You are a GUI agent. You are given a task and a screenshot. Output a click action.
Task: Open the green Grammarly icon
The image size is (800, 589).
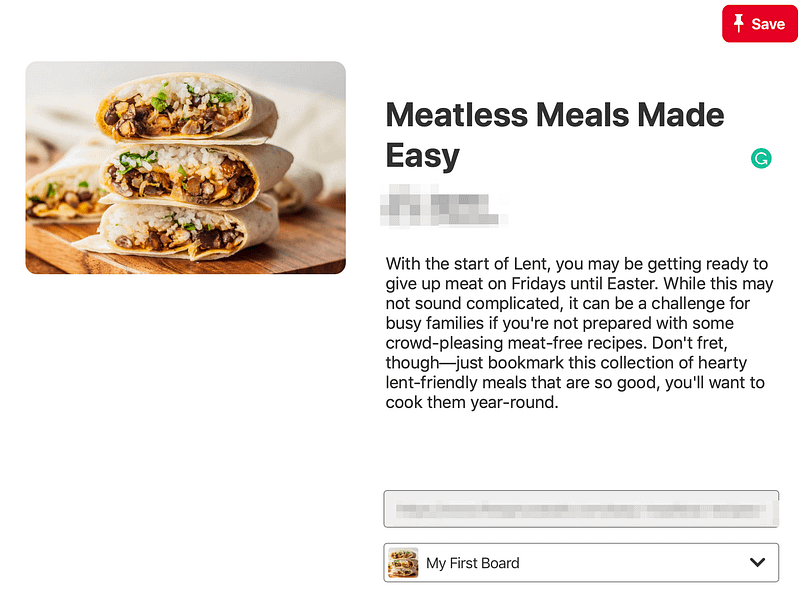tap(761, 158)
